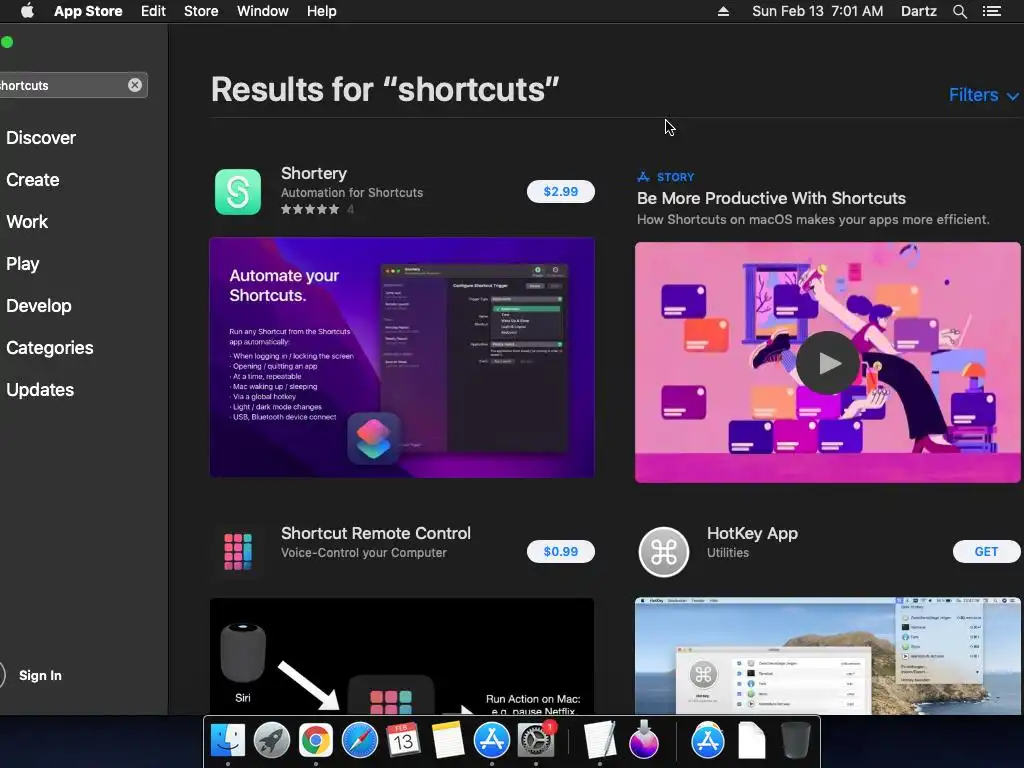View the HotKey App desktop screenshot
1024x768 pixels.
827,656
